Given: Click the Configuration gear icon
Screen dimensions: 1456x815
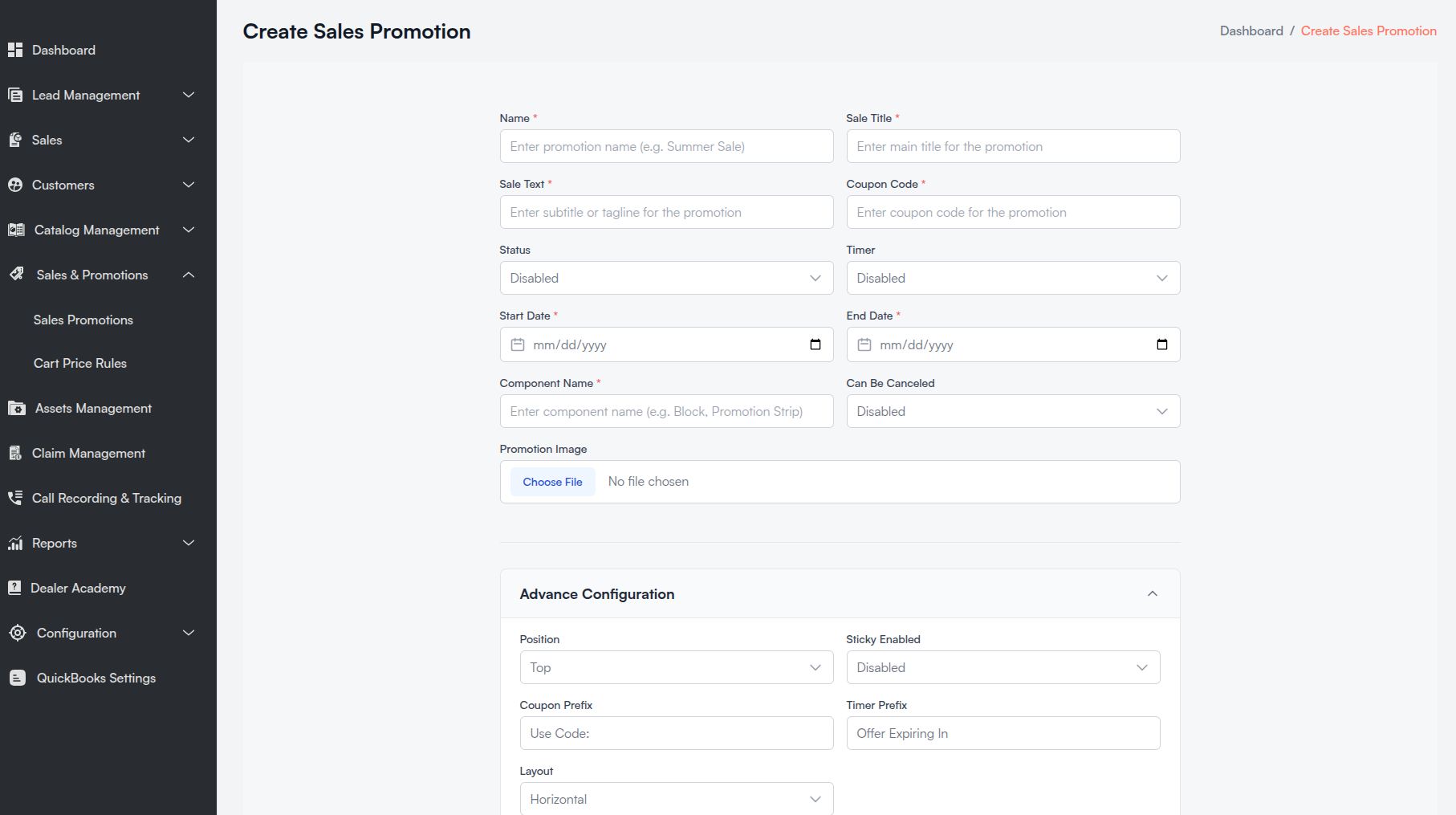Looking at the screenshot, I should (x=18, y=633).
